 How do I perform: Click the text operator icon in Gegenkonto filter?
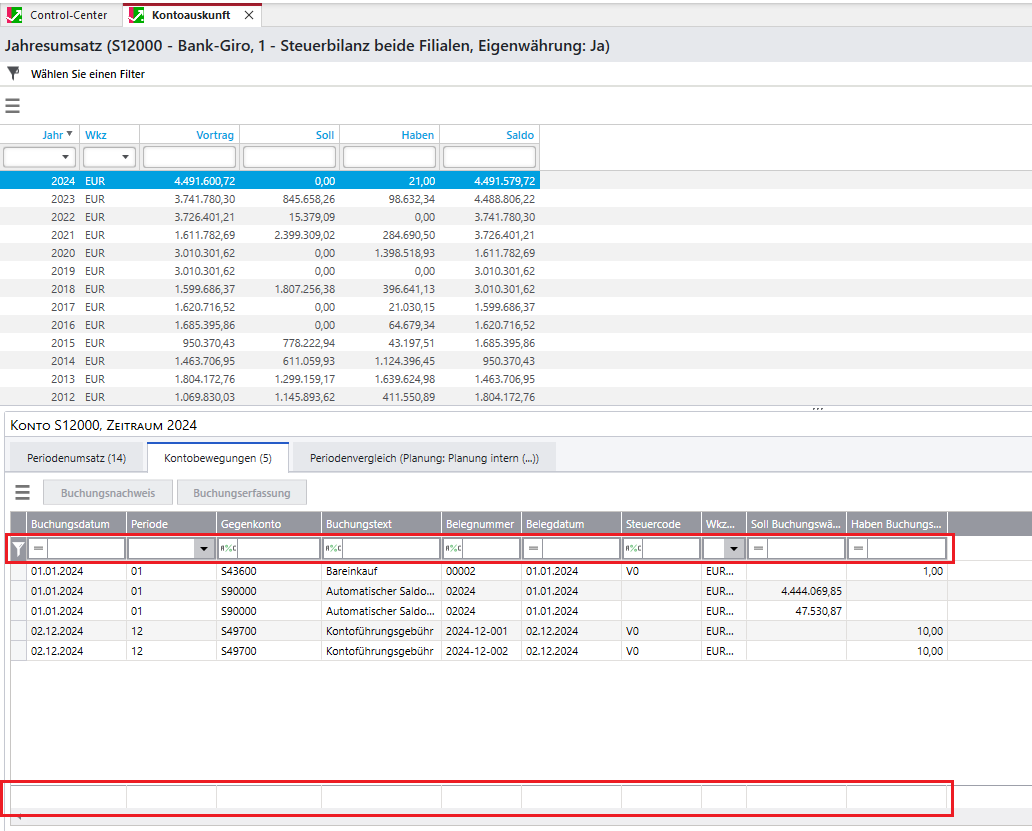228,548
